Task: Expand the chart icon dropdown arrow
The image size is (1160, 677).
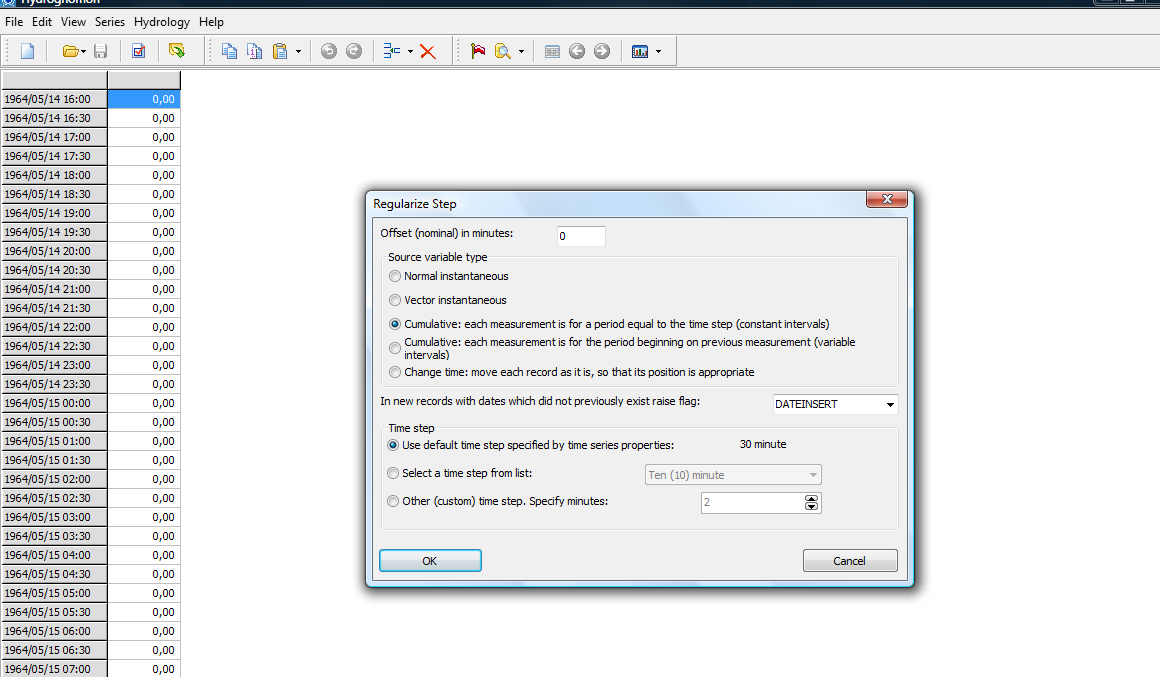Action: pos(658,52)
